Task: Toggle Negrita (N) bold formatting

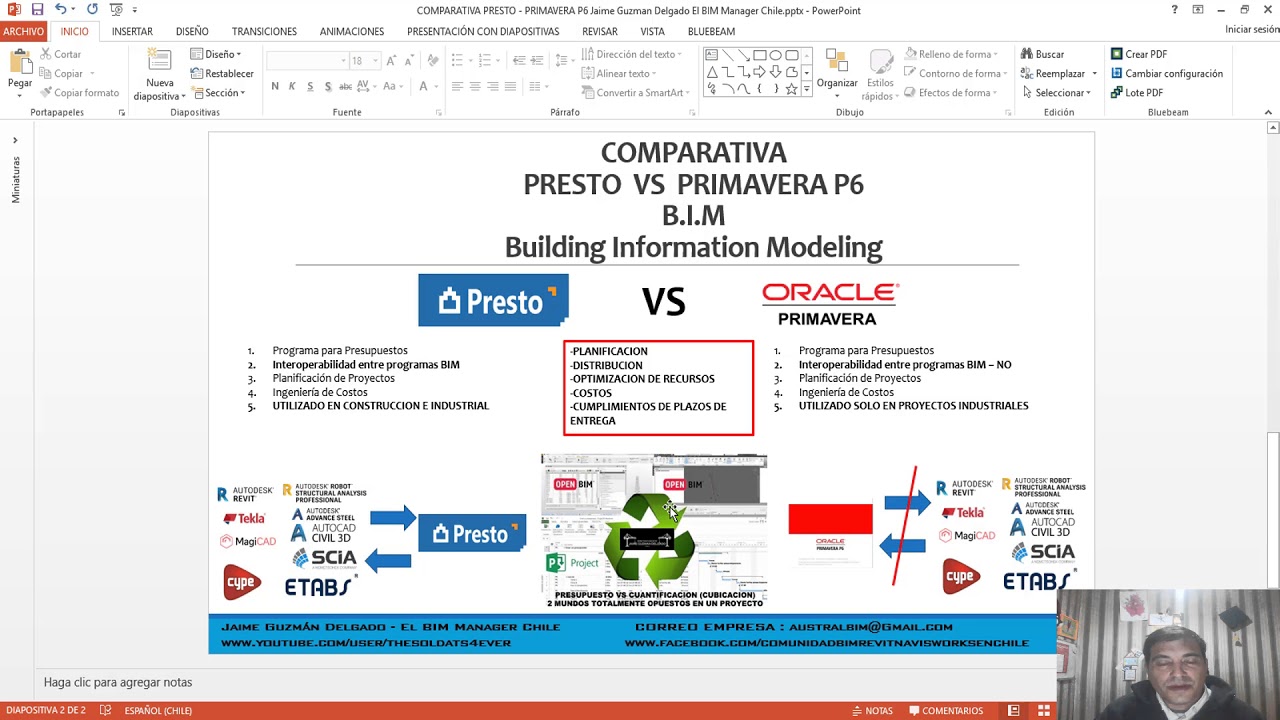Action: tap(275, 86)
